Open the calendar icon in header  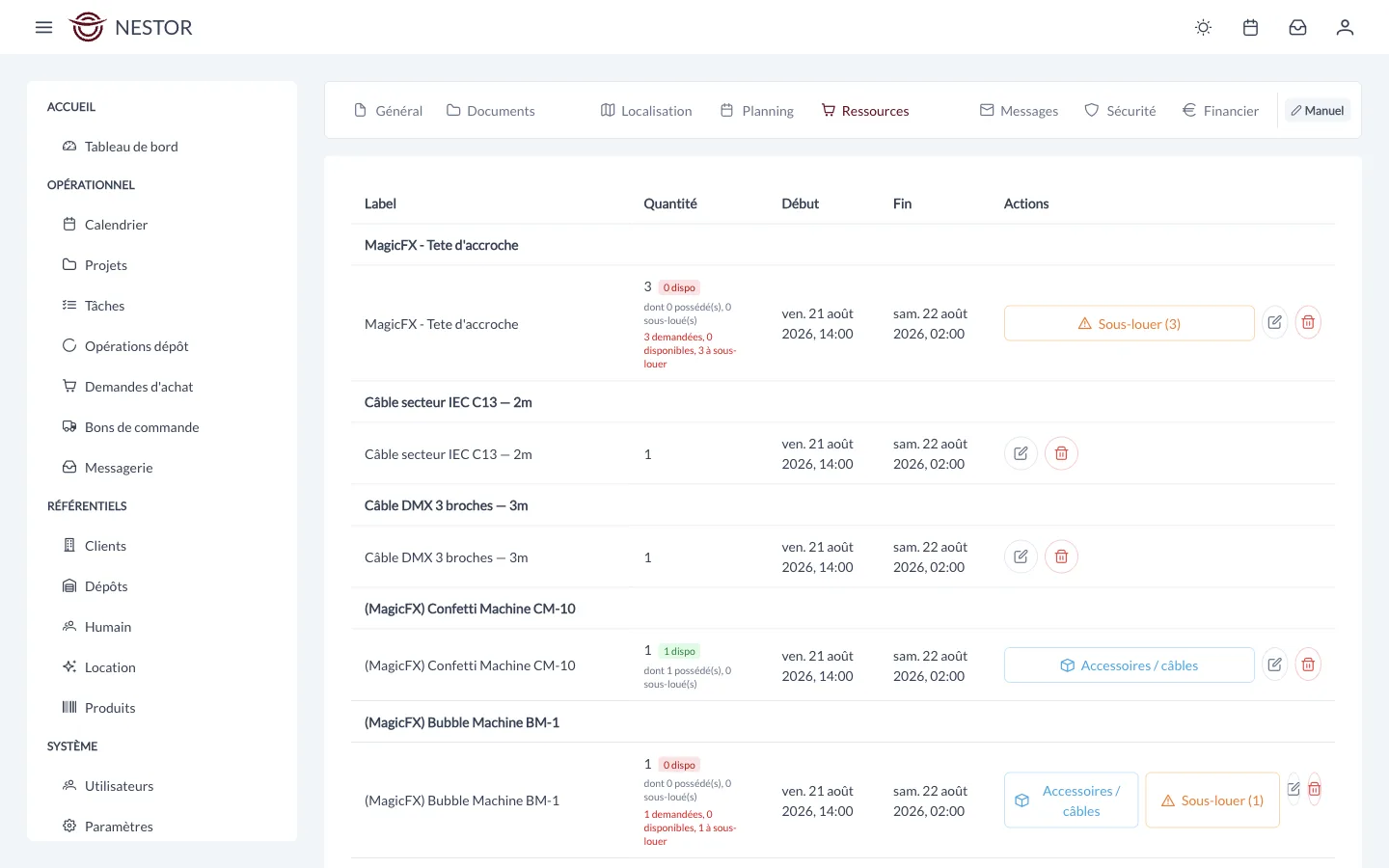[1250, 27]
